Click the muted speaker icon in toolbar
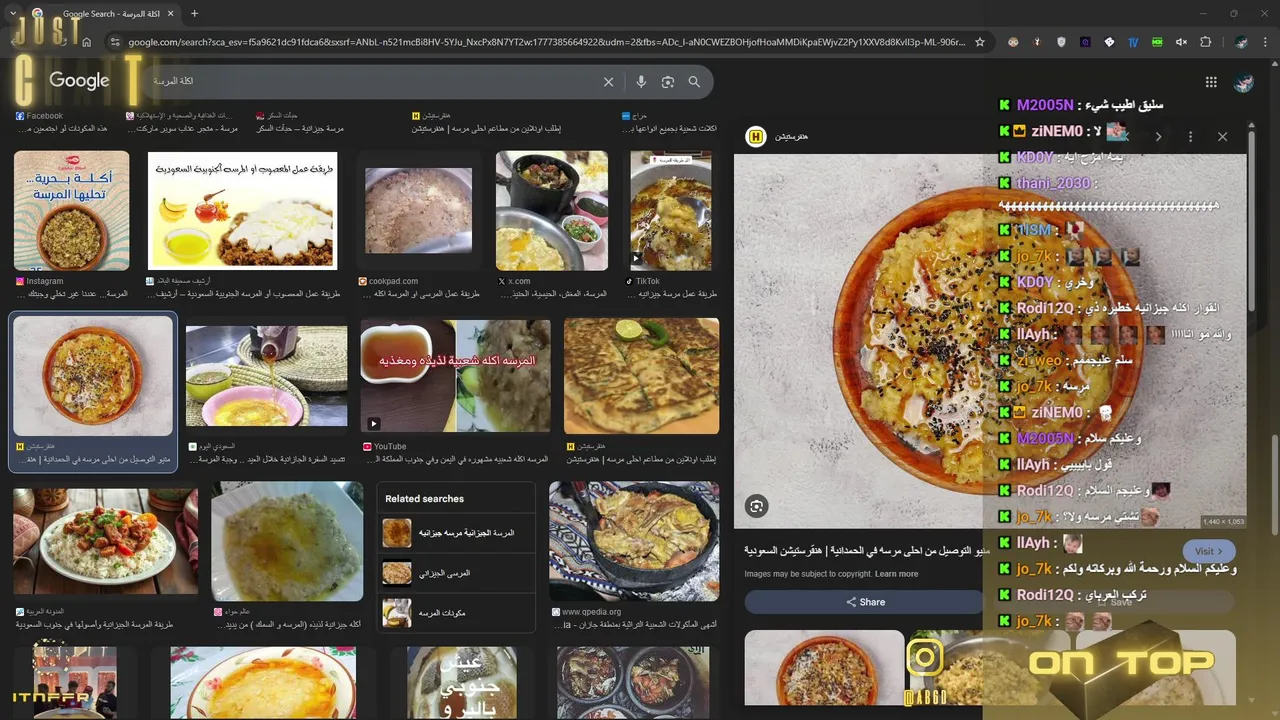This screenshot has width=1280, height=720. 1181,42
